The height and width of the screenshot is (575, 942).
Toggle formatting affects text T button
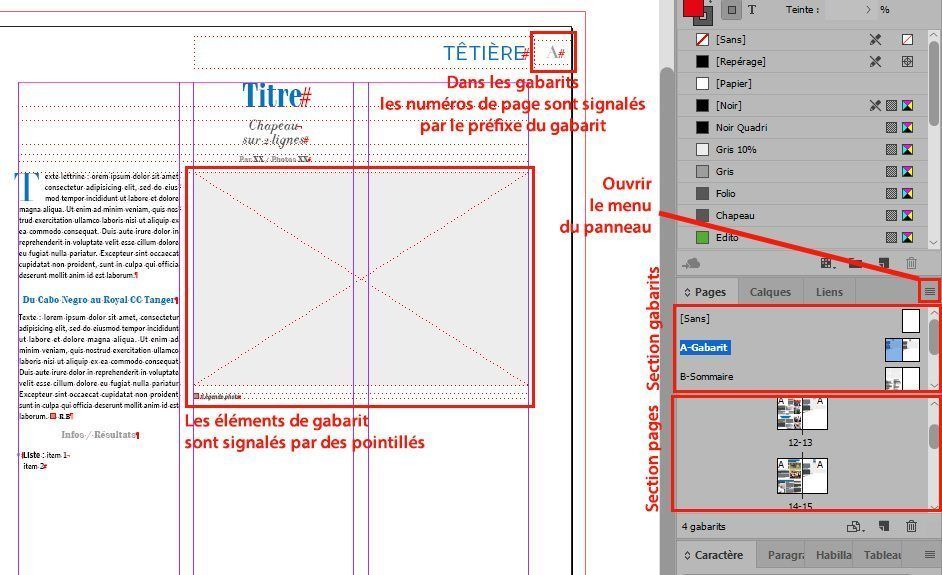click(x=752, y=10)
